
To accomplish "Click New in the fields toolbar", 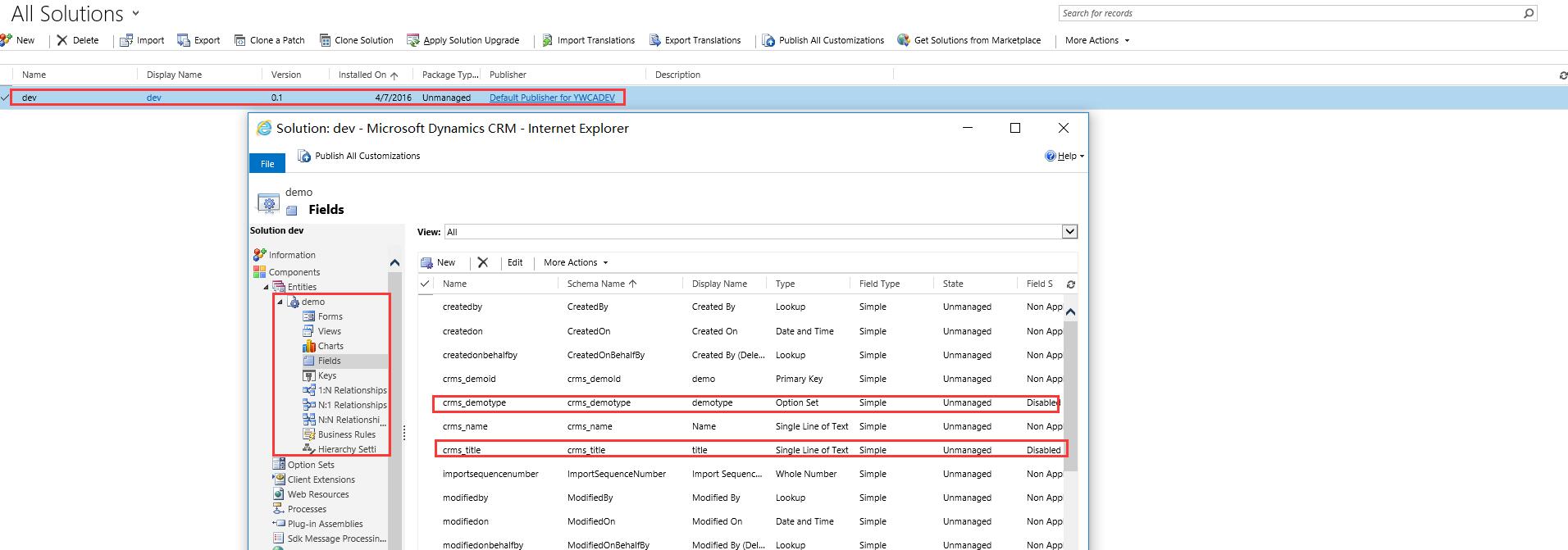I will (438, 262).
